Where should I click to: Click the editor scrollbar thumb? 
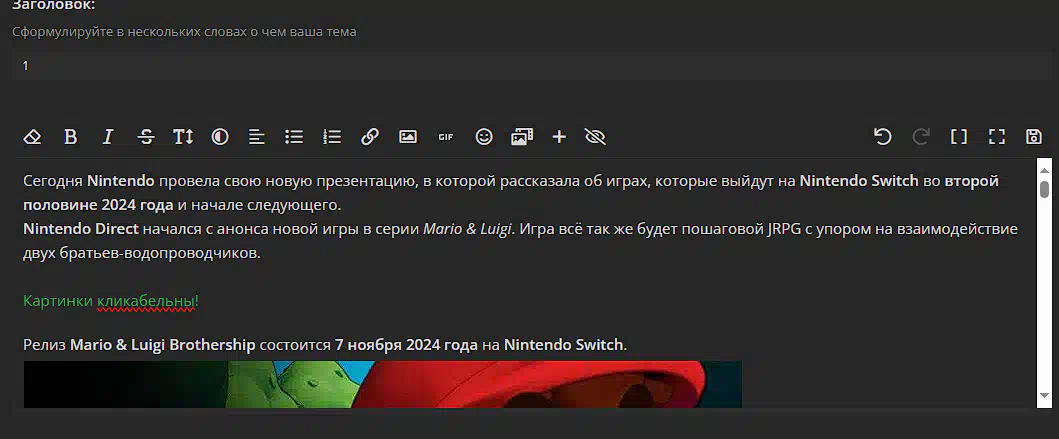[1044, 188]
